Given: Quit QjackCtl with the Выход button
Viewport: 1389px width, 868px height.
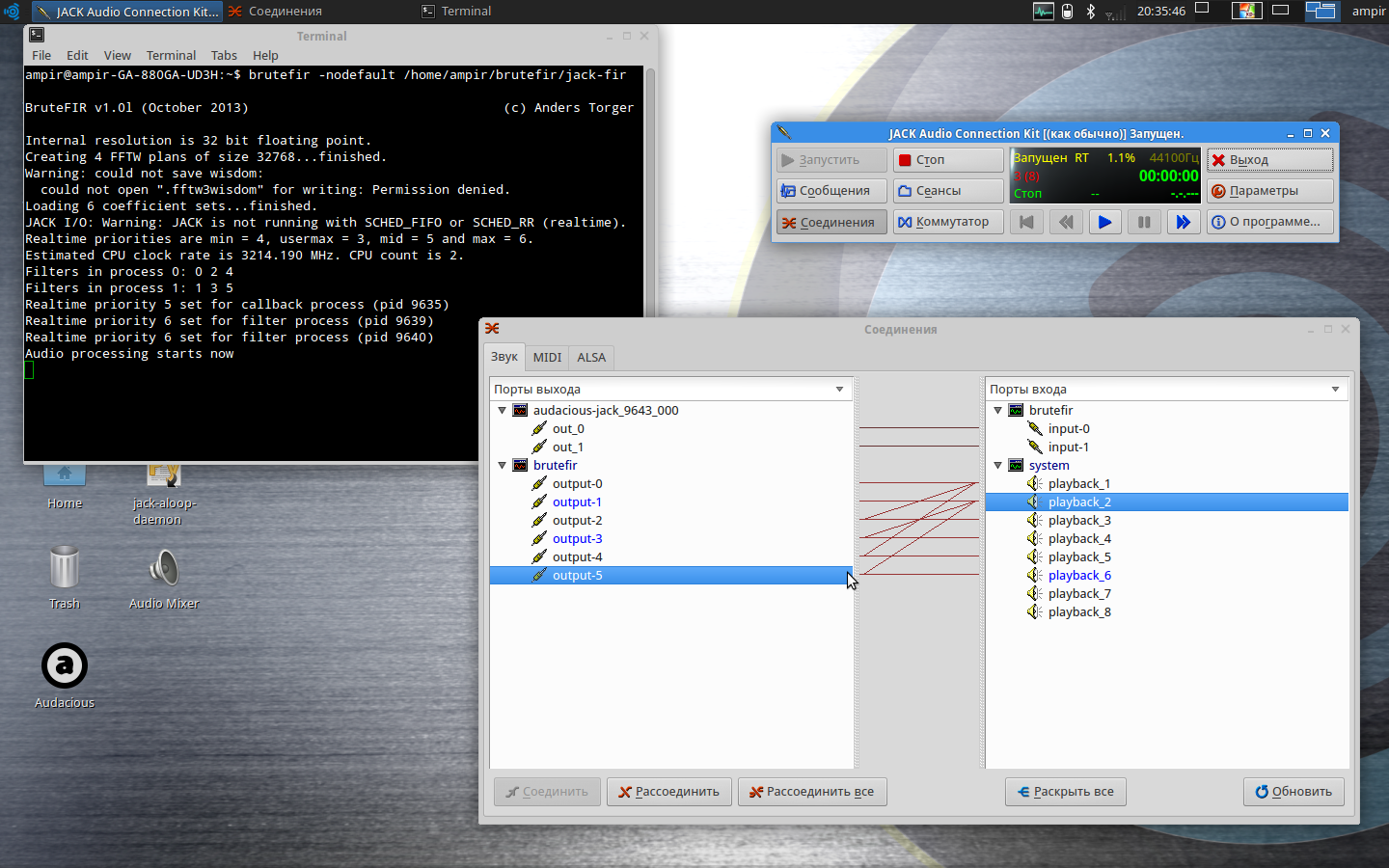Looking at the screenshot, I should point(1269,160).
